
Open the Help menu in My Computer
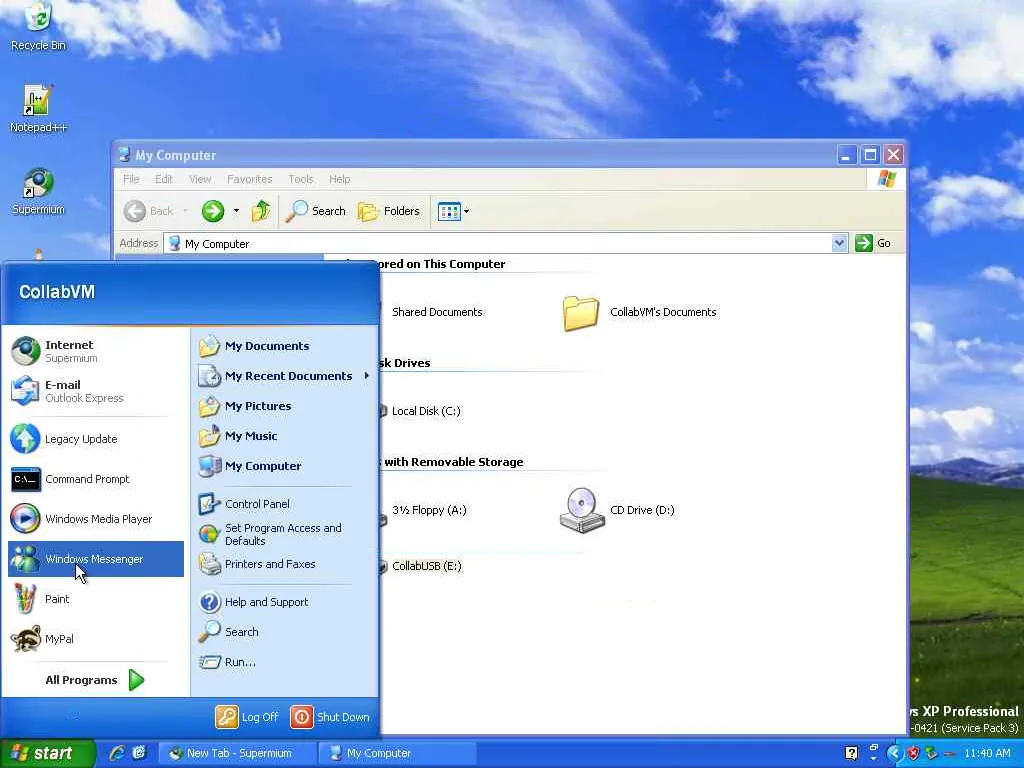pyautogui.click(x=340, y=179)
